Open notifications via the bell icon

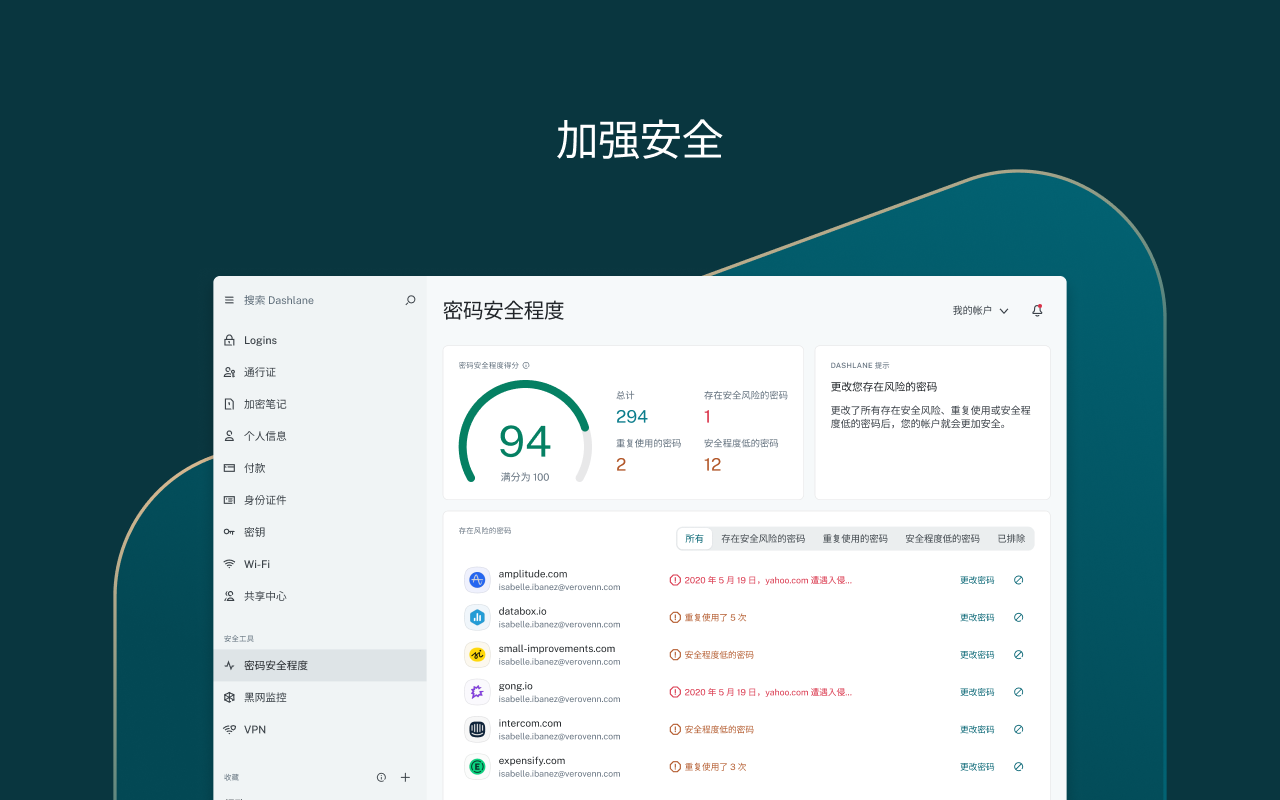pos(1037,310)
